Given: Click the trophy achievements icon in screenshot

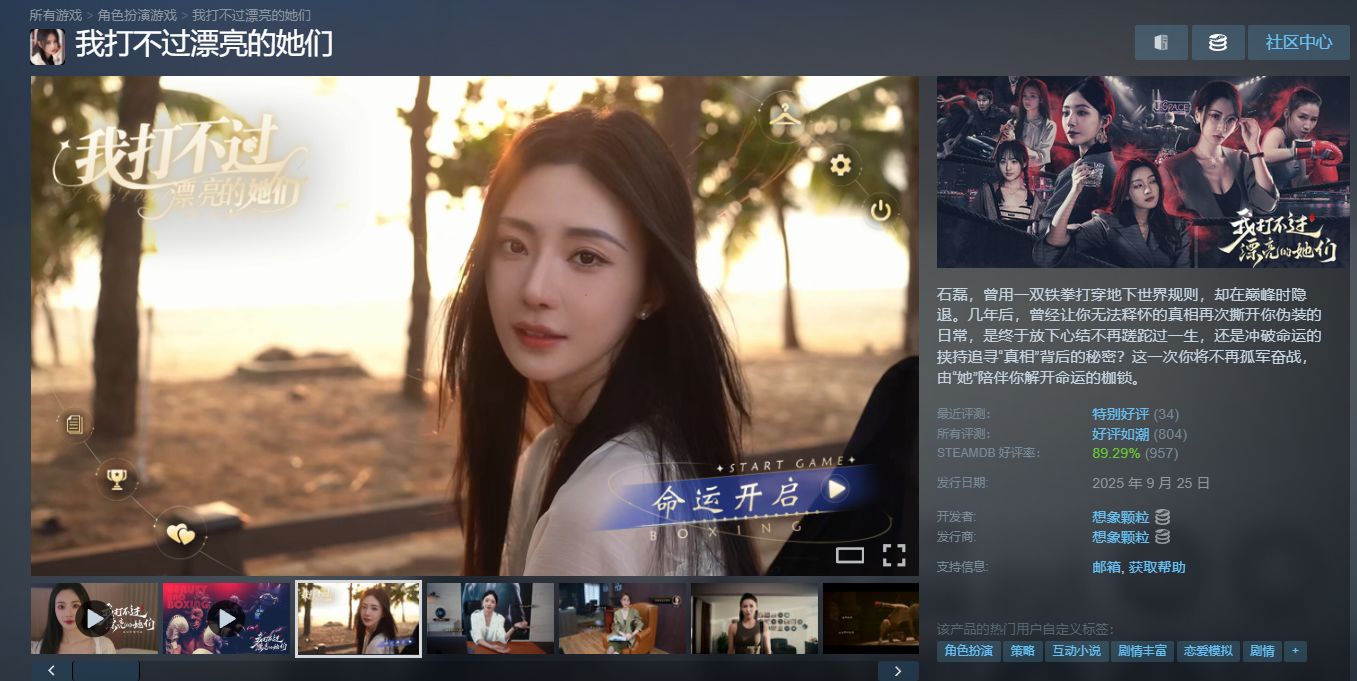Looking at the screenshot, I should tap(117, 480).
